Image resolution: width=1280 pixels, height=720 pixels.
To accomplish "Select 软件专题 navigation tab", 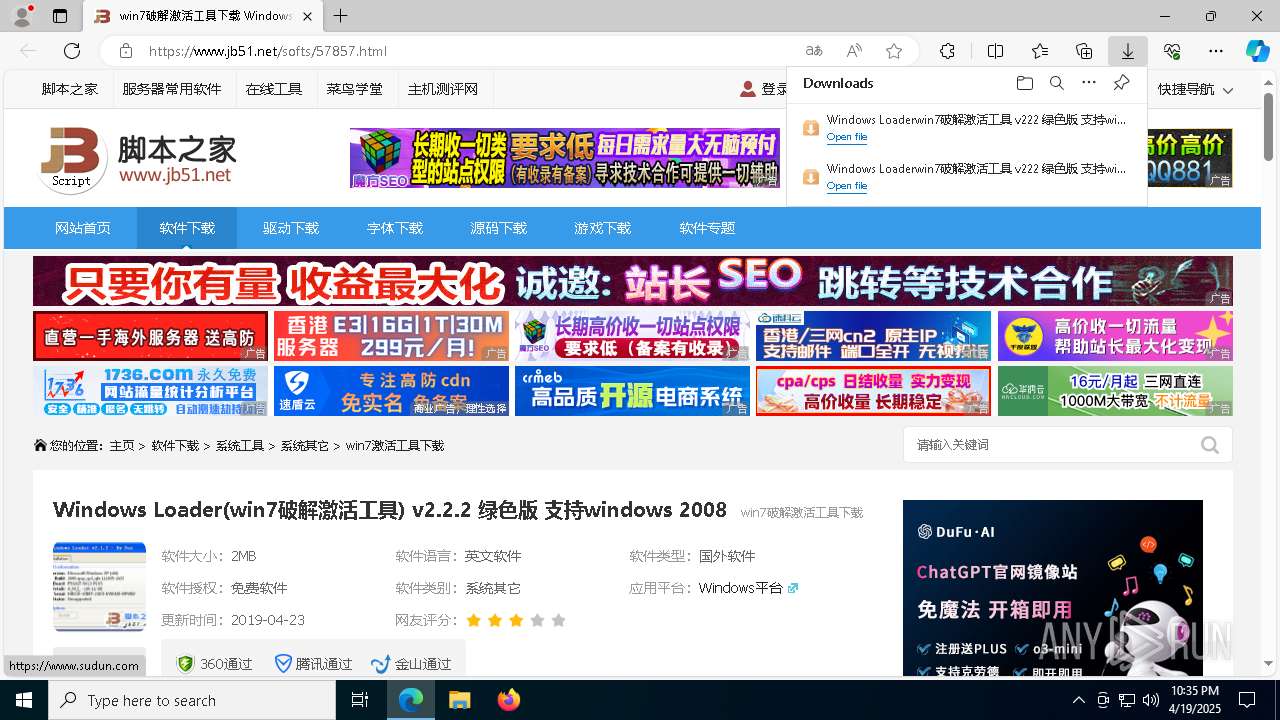I will 707,228.
